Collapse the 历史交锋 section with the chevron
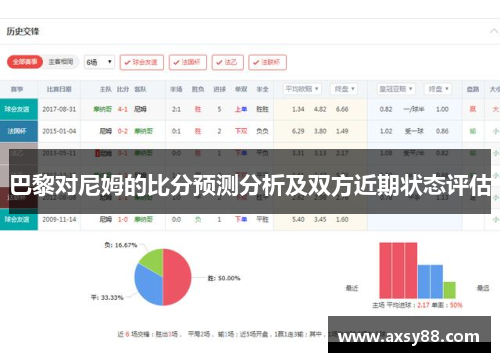500x362 pixels. point(494,31)
